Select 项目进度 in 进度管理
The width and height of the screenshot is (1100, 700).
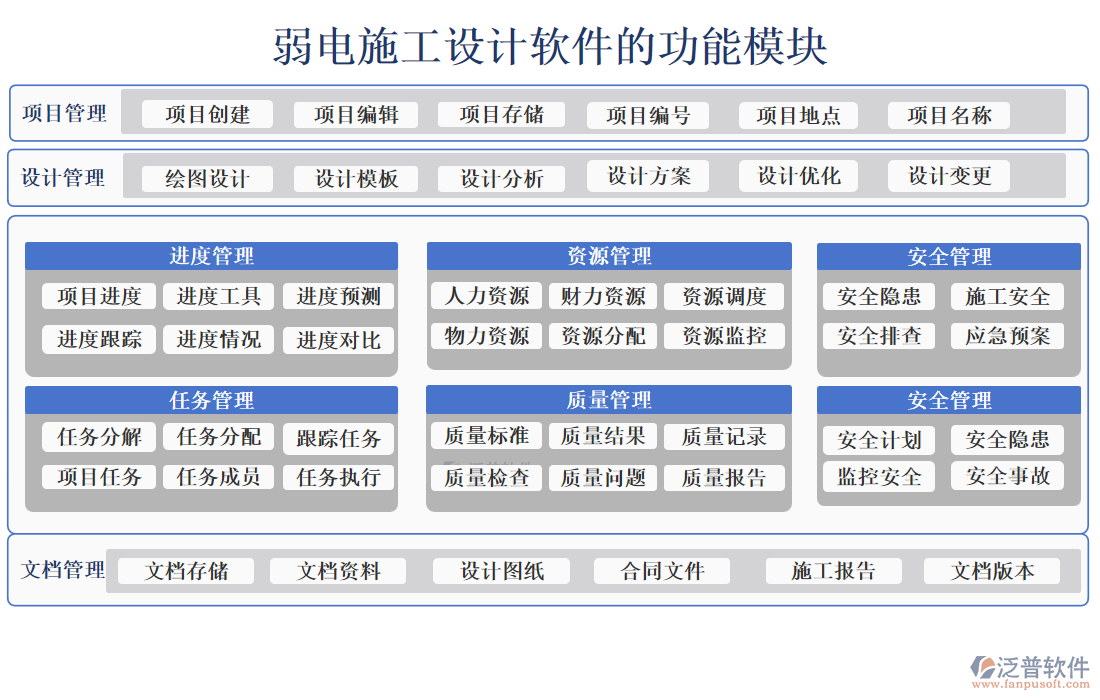tap(97, 295)
